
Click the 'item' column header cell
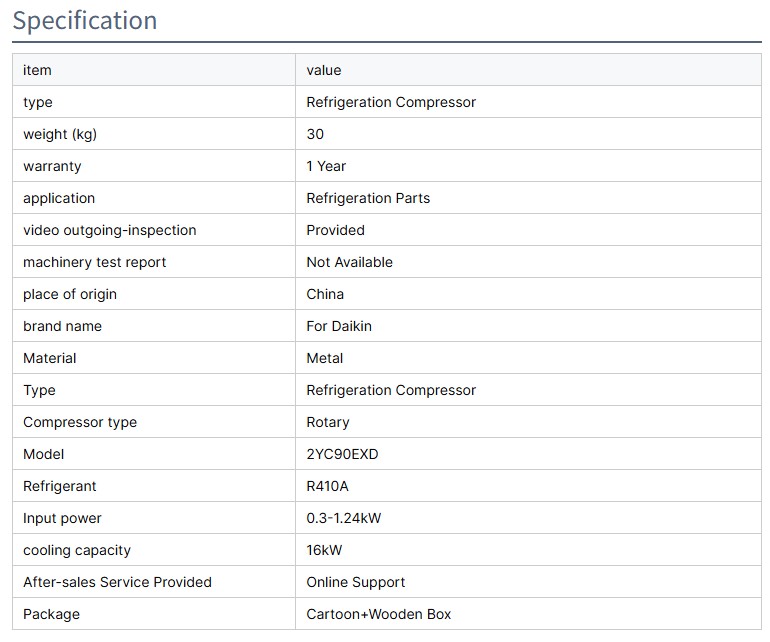click(x=37, y=70)
